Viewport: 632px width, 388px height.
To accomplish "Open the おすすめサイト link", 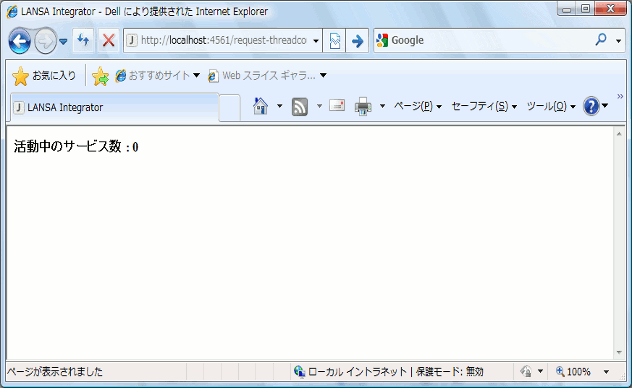I will click(153, 75).
